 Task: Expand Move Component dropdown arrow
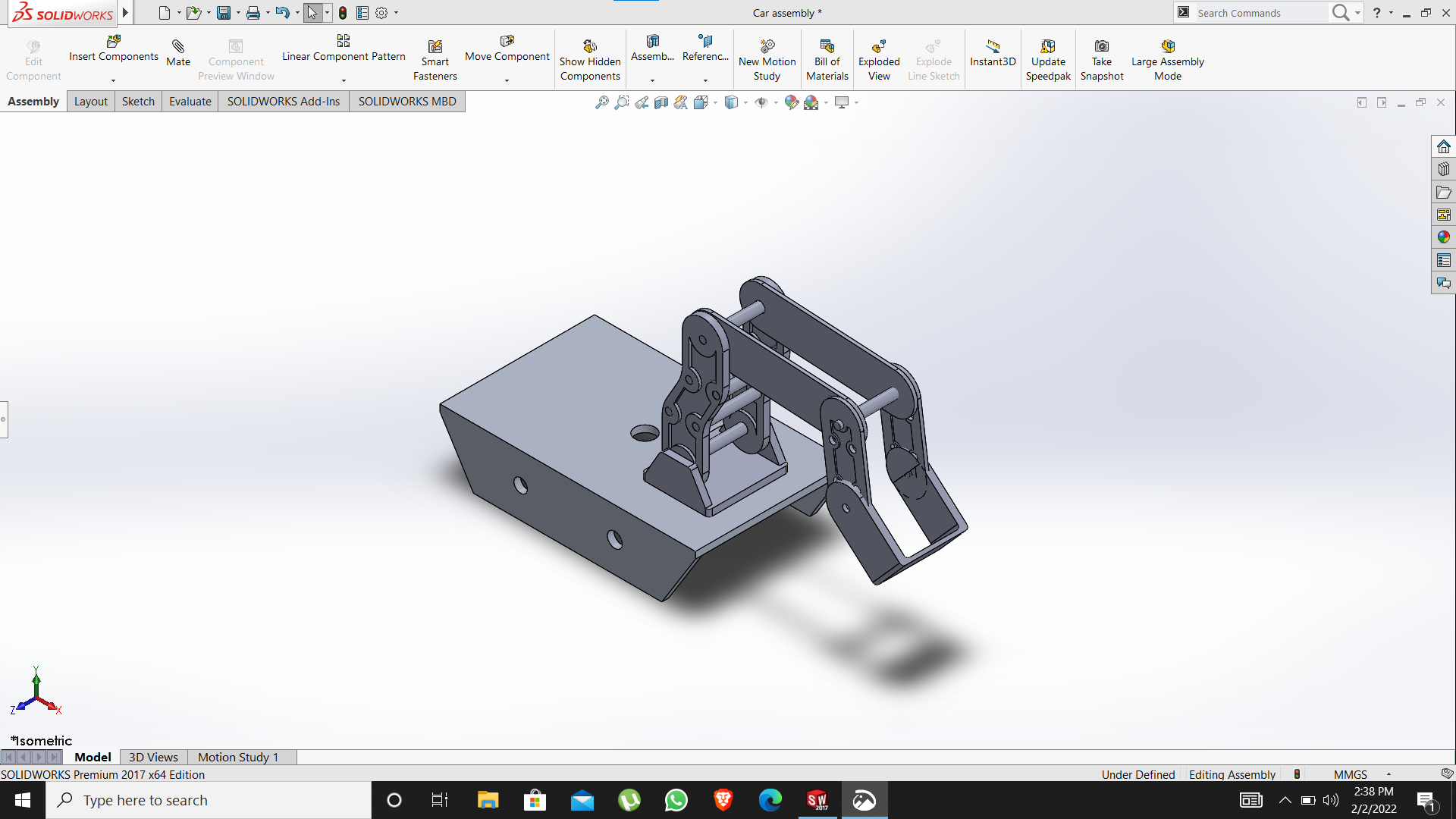coord(507,80)
